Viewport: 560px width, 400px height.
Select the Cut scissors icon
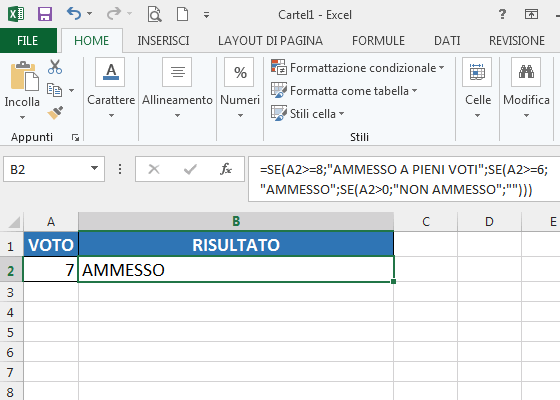[55, 67]
